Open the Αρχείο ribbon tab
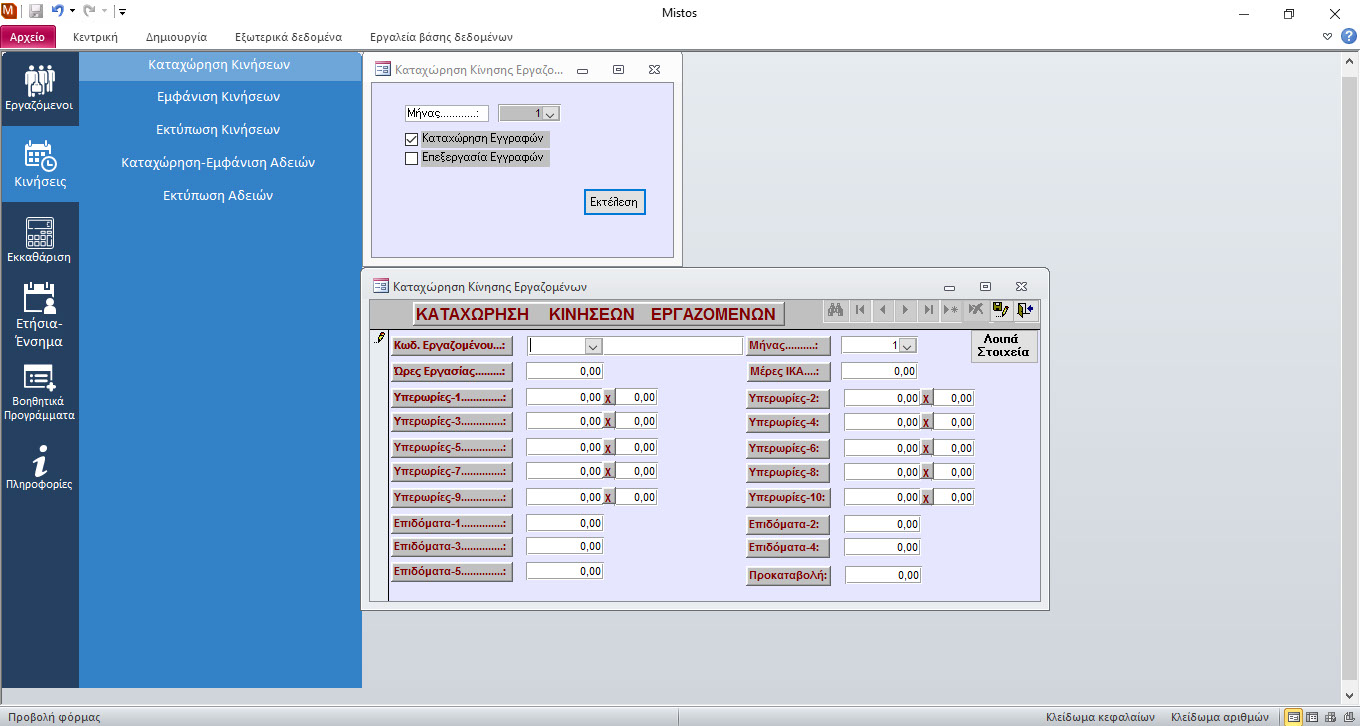 [x=28, y=37]
